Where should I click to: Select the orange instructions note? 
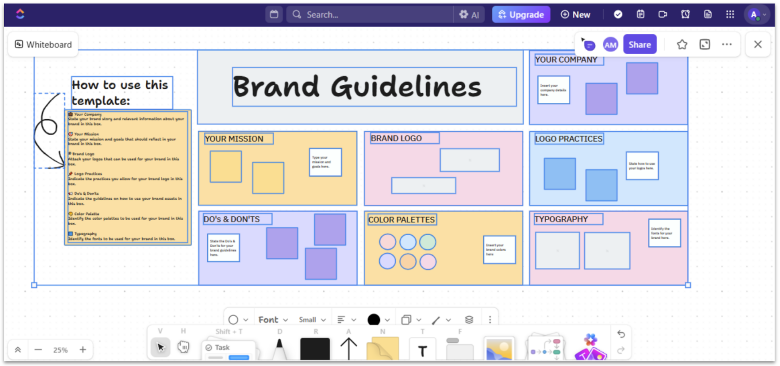pyautogui.click(x=128, y=178)
